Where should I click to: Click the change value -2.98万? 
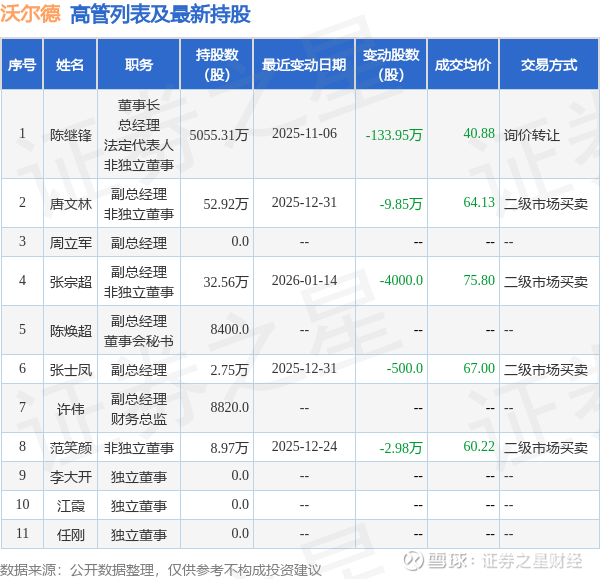pyautogui.click(x=401, y=448)
